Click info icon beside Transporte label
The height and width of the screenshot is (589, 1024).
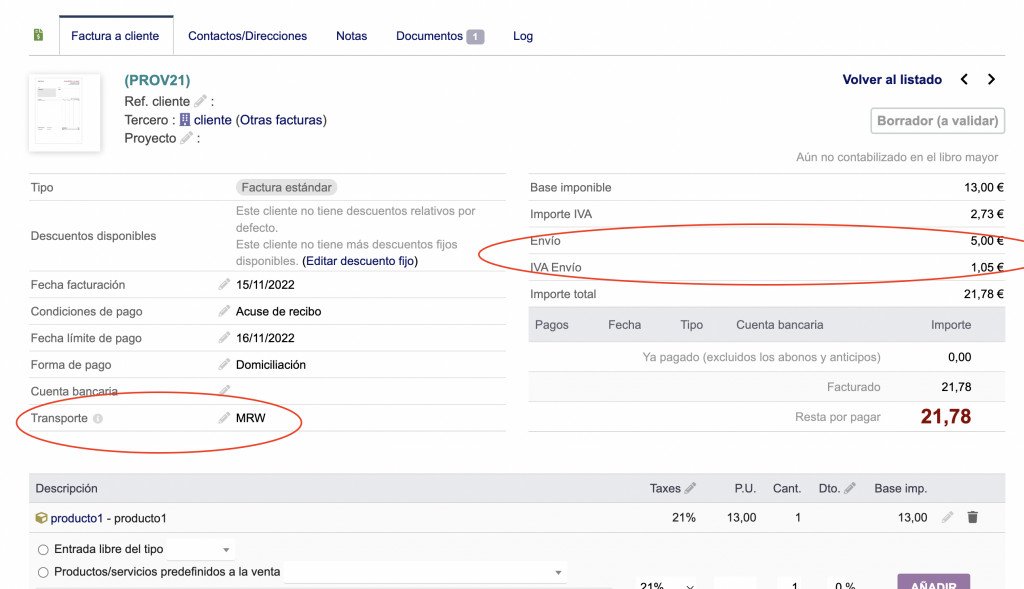pyautogui.click(x=98, y=419)
